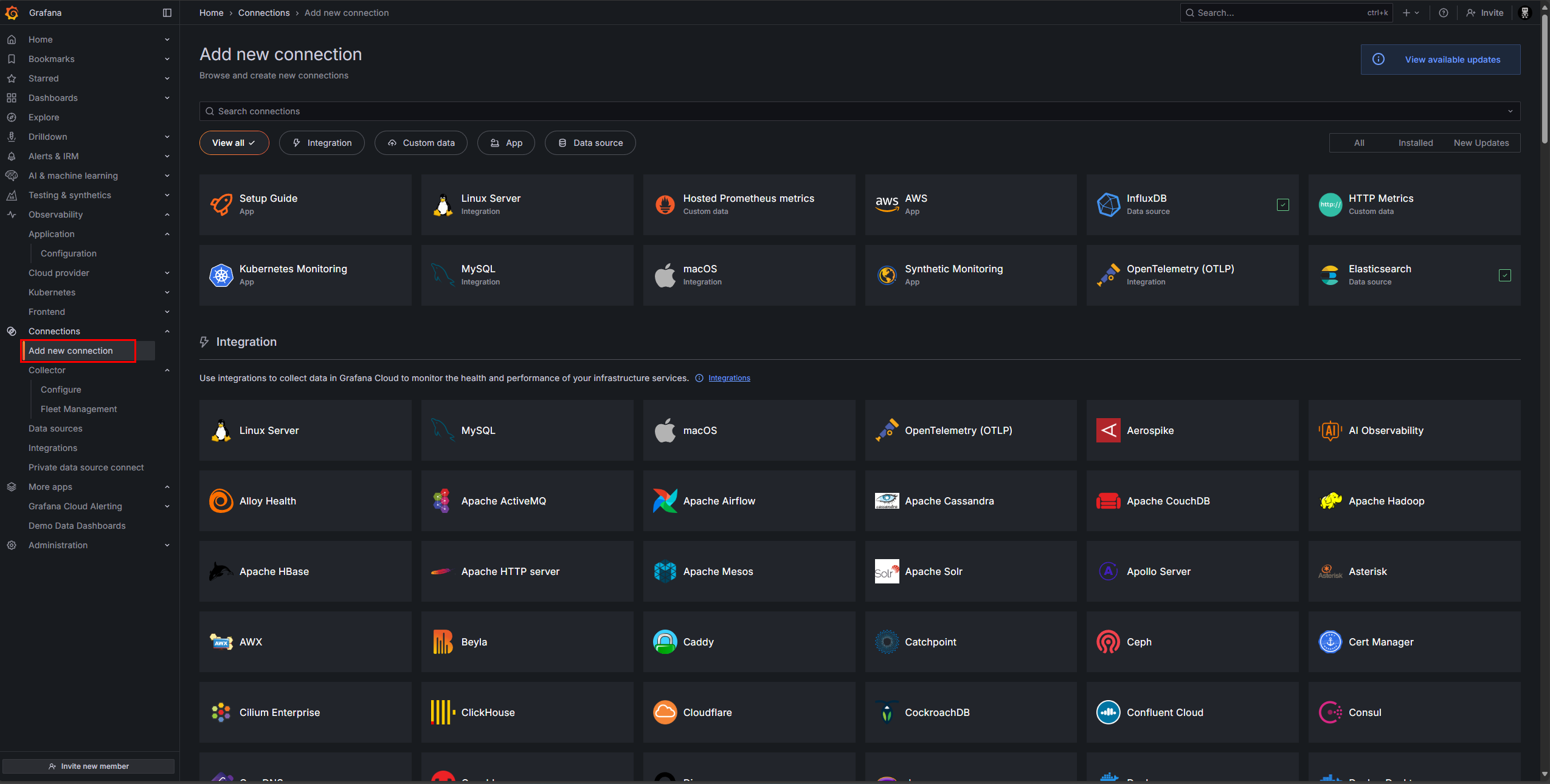Select the App filter tab
The width and height of the screenshot is (1550, 784).
click(506, 143)
